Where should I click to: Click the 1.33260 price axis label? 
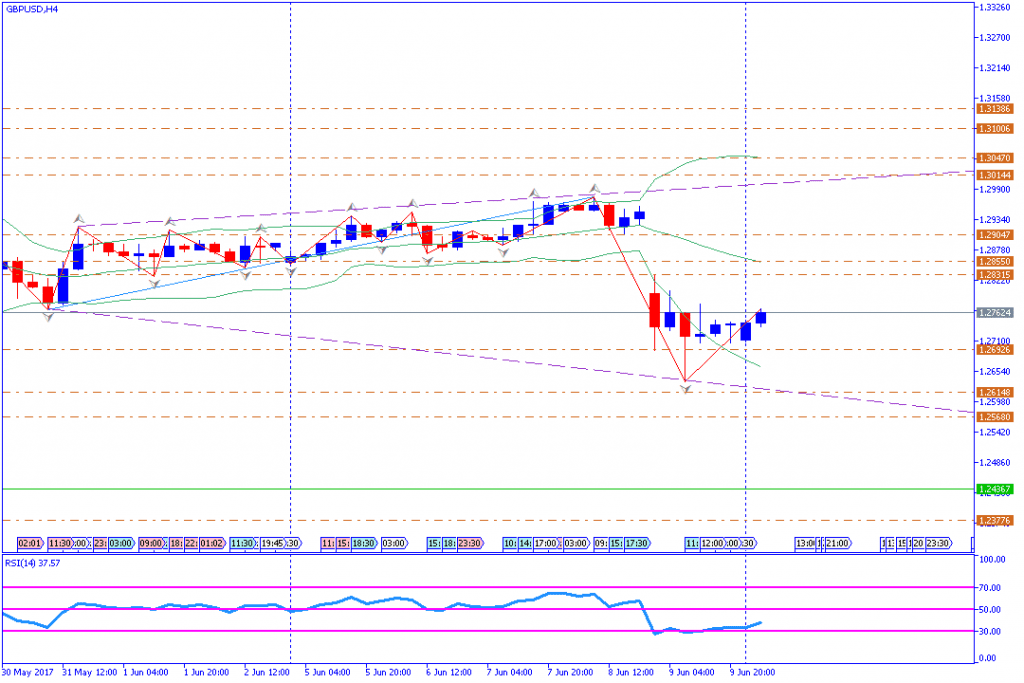993,7
